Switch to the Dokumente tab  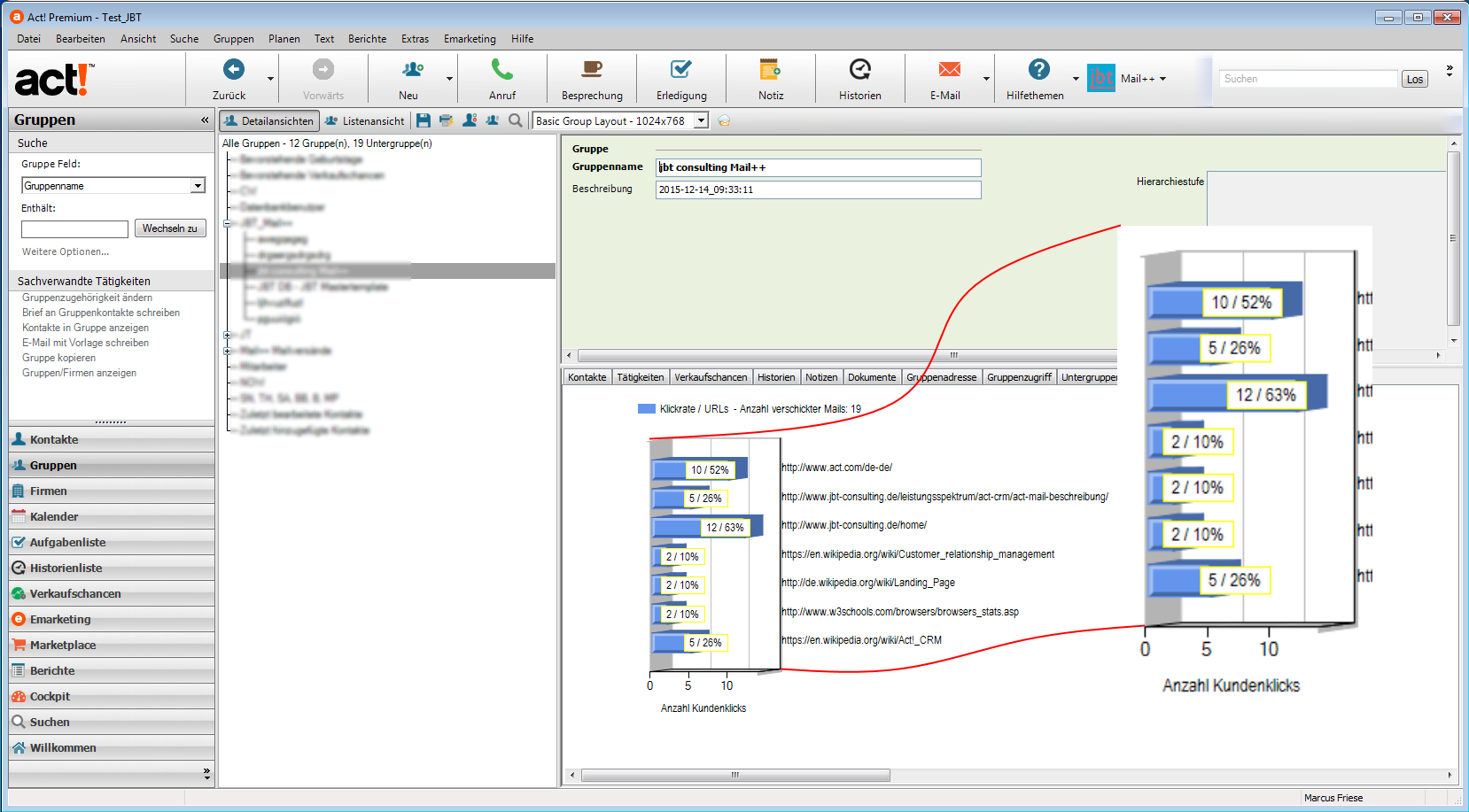tap(872, 377)
